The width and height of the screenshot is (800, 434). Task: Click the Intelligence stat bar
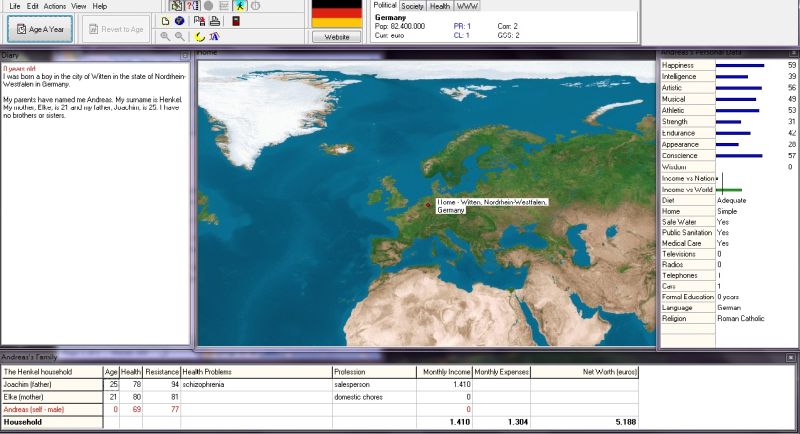[x=732, y=76]
